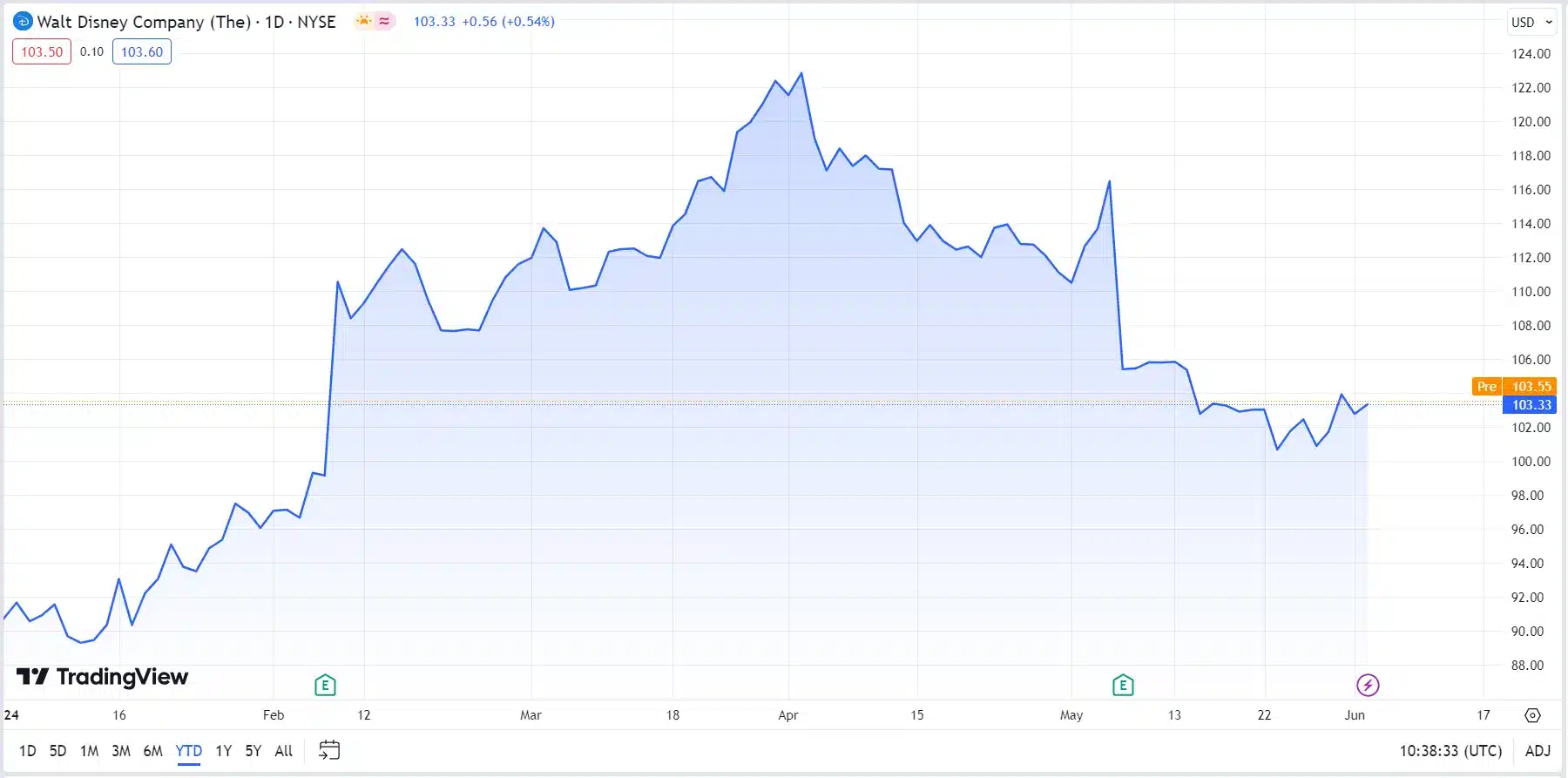Click the red 103.50 sell price button

pyautogui.click(x=42, y=51)
